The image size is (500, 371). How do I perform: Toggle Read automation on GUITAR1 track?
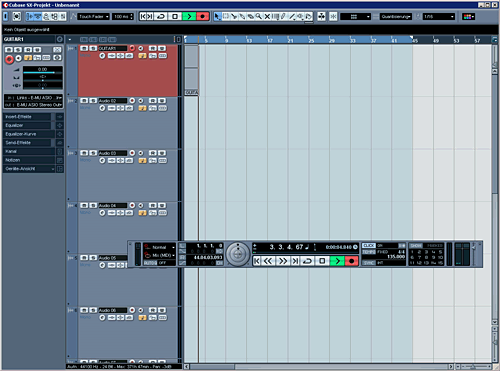[x=153, y=48]
